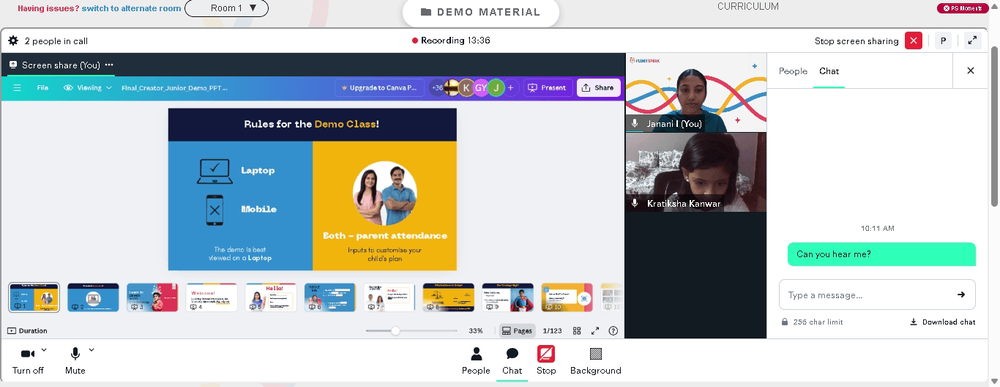Click the 1/123 page counter
The image size is (1000, 387).
coord(552,331)
